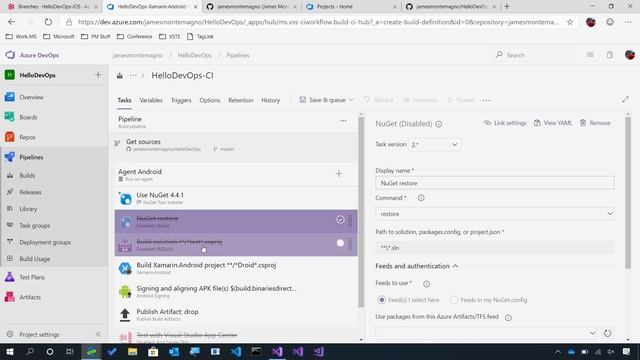The width and height of the screenshot is (640, 360).
Task: Show Feeds to use info icon
Action: (x=427, y=284)
